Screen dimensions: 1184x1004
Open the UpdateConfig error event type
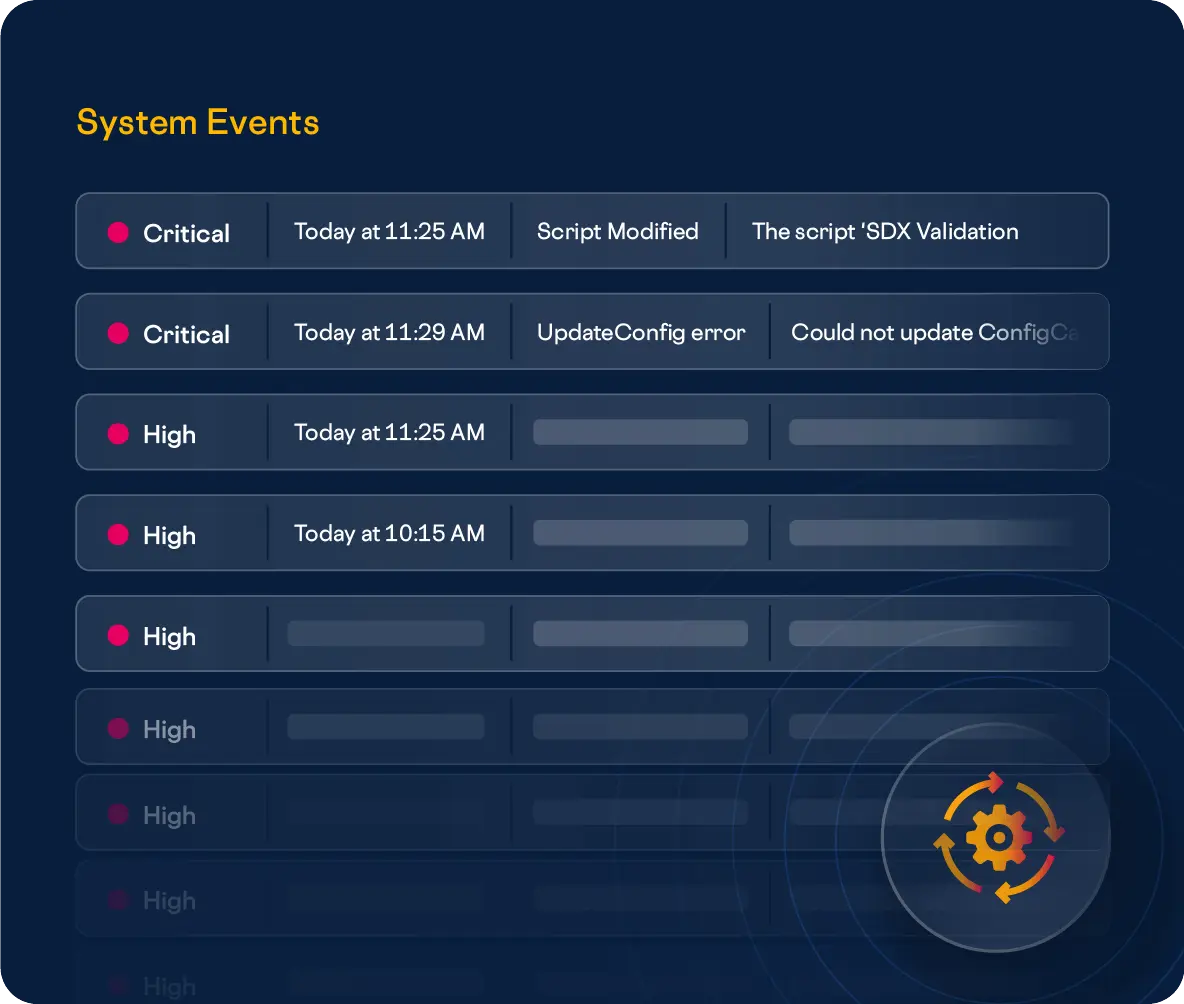pos(641,332)
